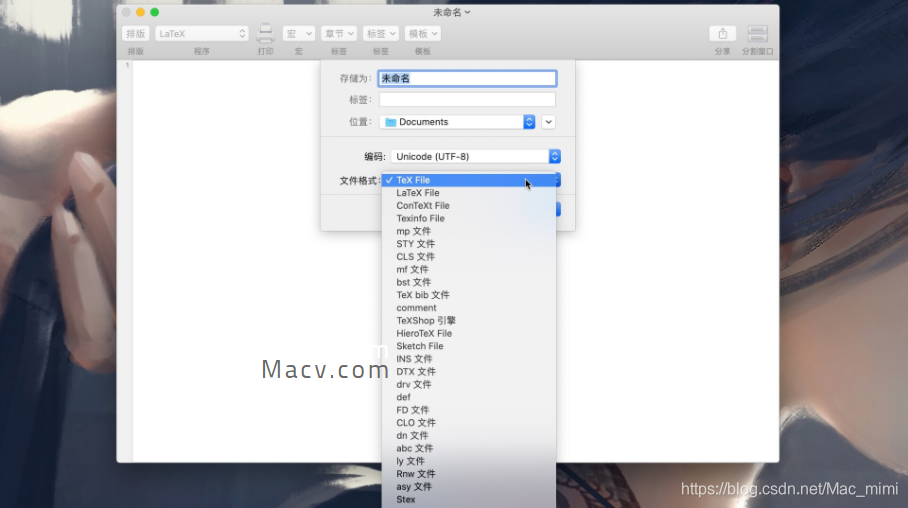Click the share icon in the toolbar
Viewport: 908px width, 508px height.
click(x=722, y=34)
